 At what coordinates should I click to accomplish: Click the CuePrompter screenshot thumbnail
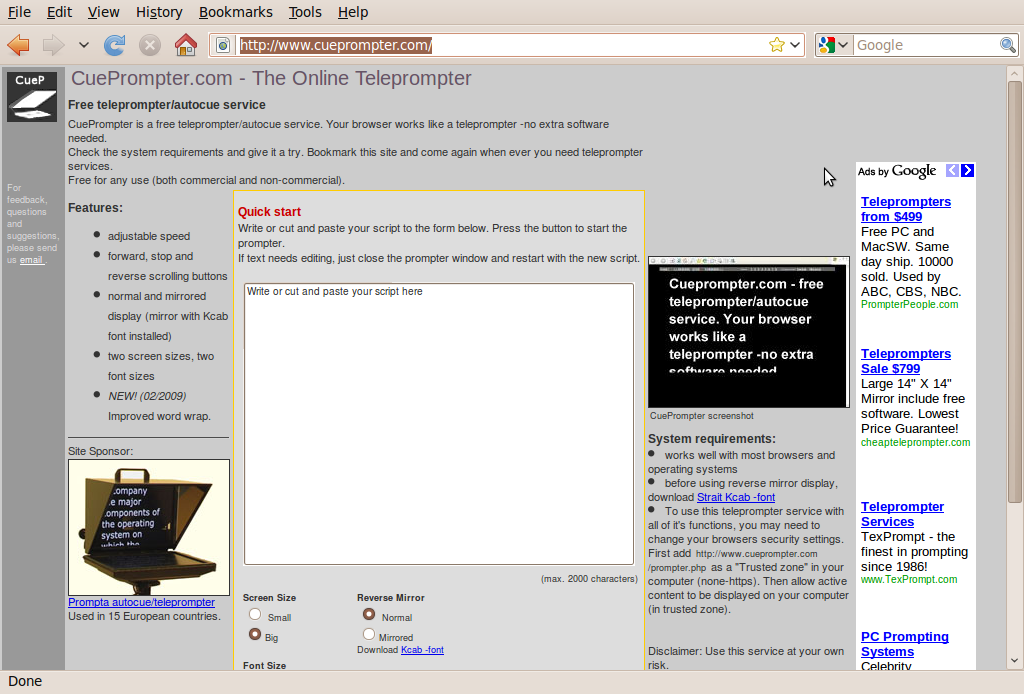(x=748, y=332)
